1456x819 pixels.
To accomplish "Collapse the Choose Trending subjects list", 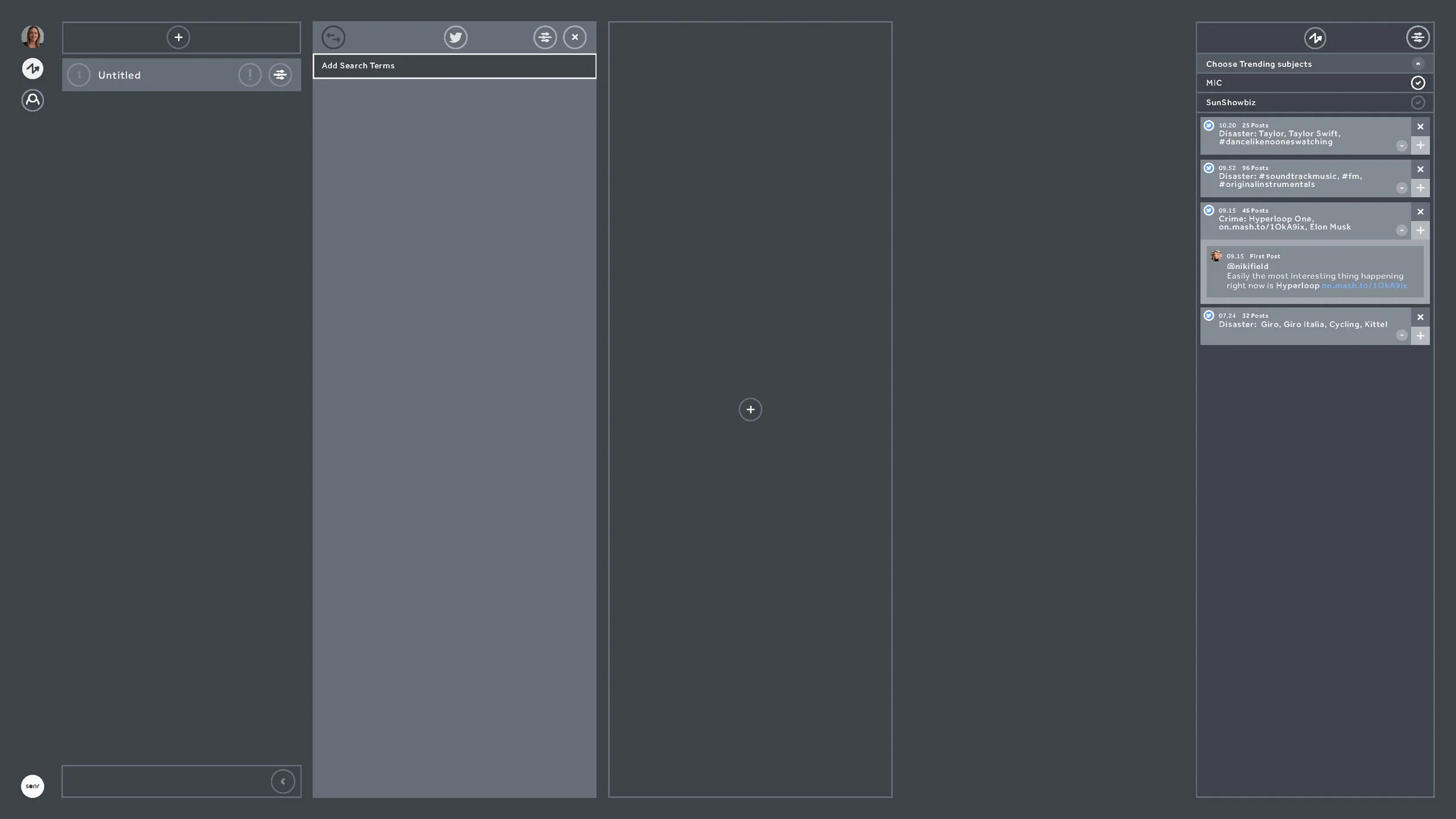I will (1418, 64).
